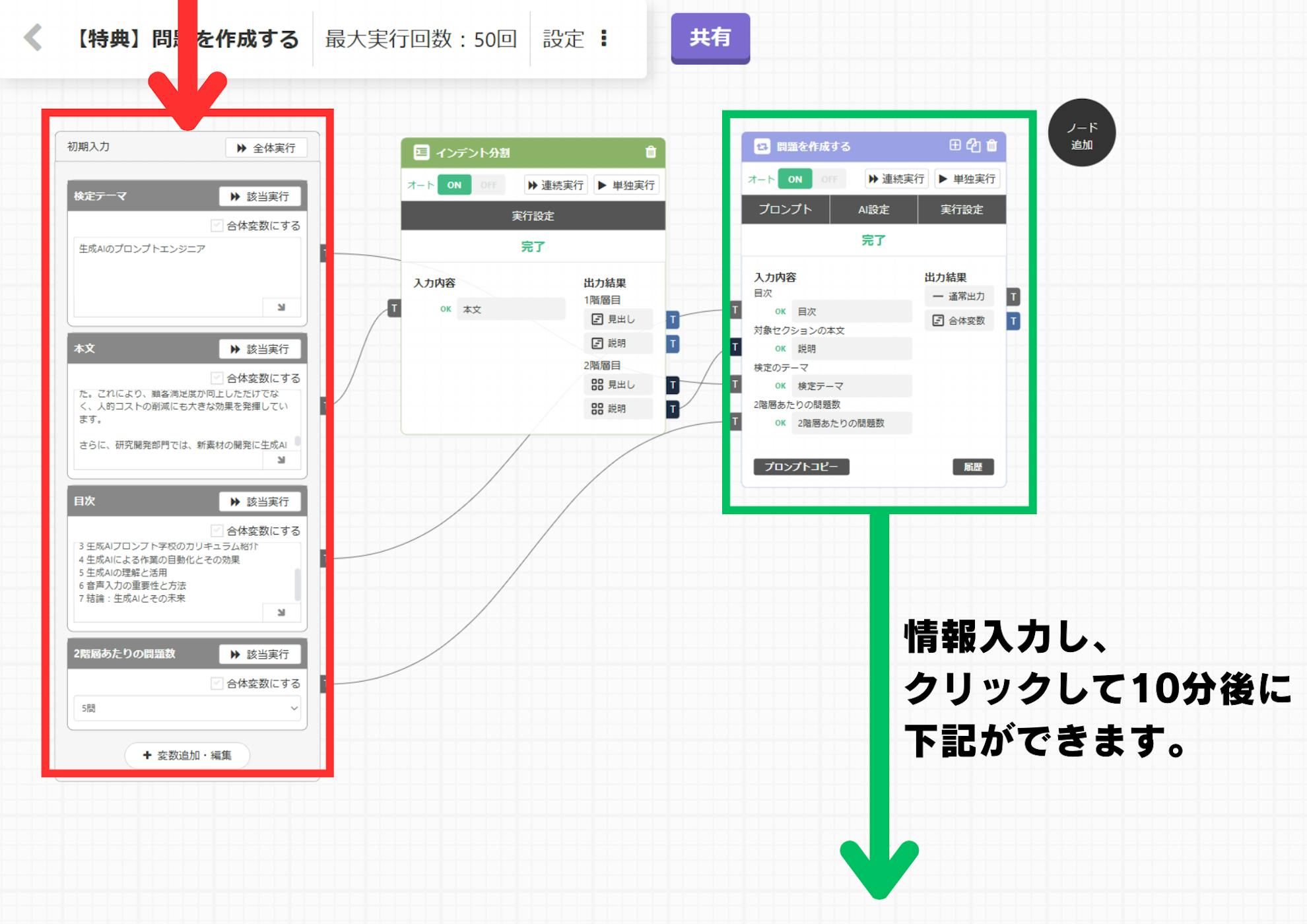The height and width of the screenshot is (924, 1307).
Task: Delete the インデント分割 node via trash icon
Action: 650,152
